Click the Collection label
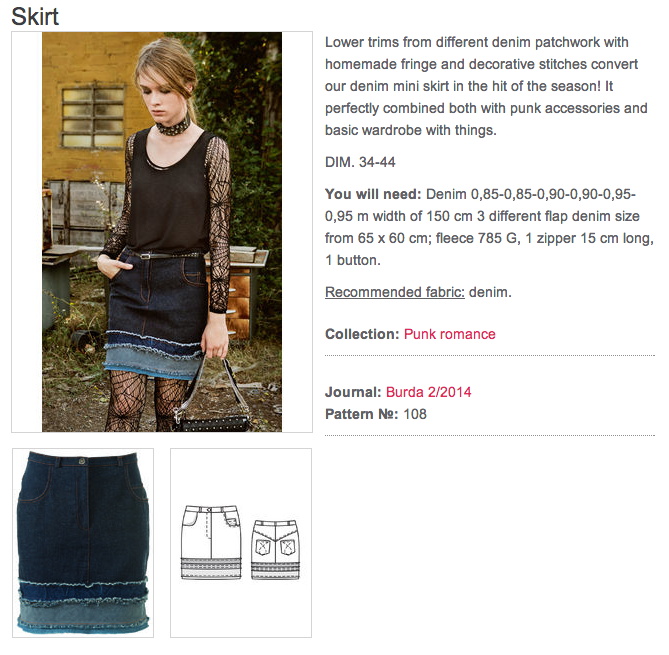The image size is (669, 655). coord(362,334)
